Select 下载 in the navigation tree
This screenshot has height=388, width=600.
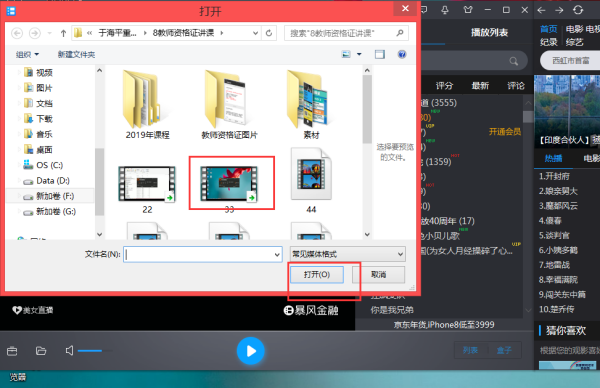click(x=44, y=119)
